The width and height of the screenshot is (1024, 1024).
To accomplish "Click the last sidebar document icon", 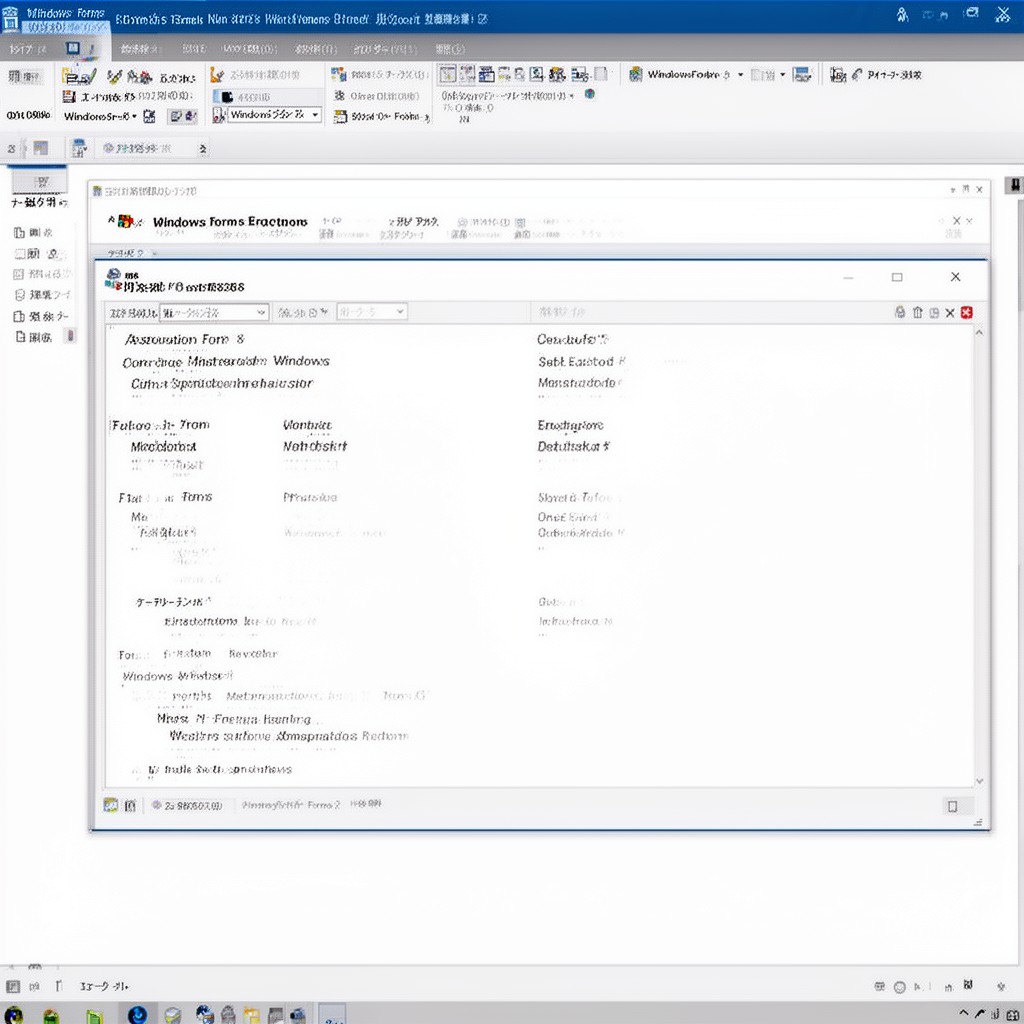I will point(20,337).
